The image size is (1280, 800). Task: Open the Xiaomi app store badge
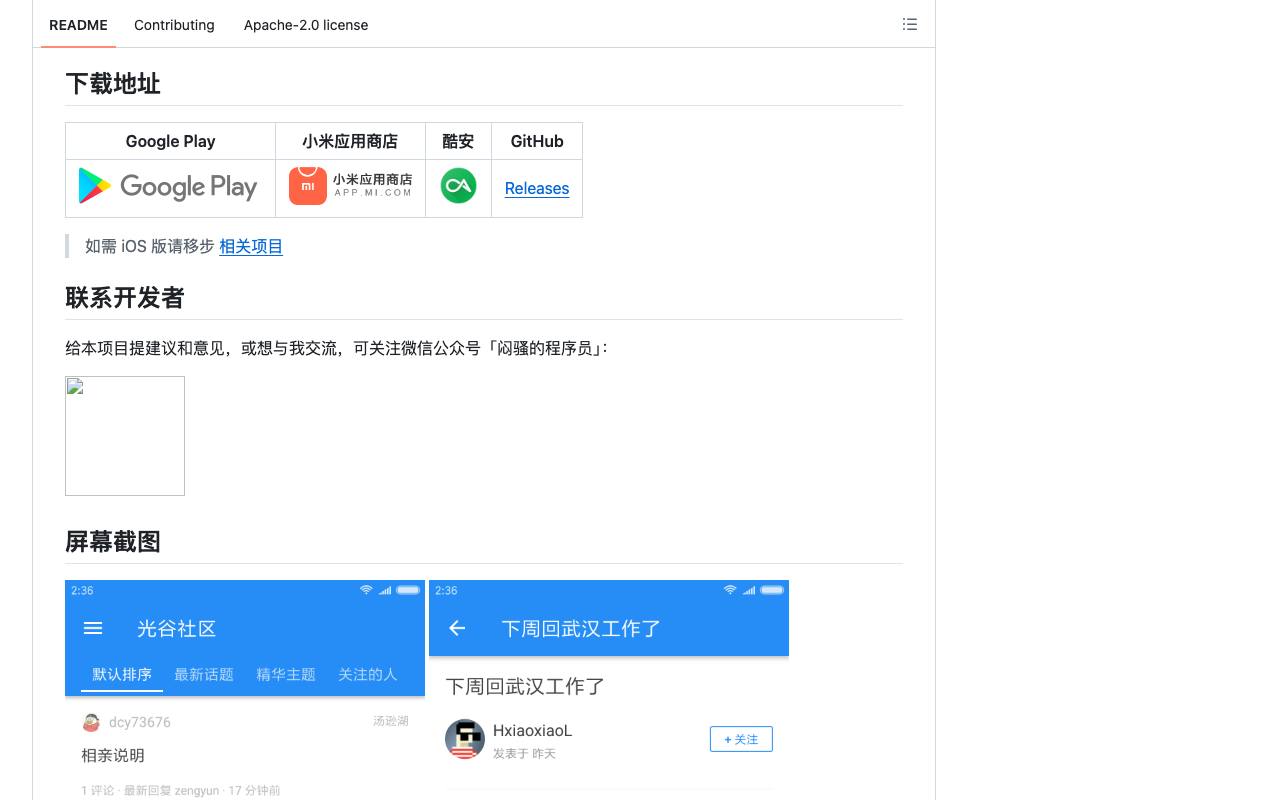[x=351, y=186]
